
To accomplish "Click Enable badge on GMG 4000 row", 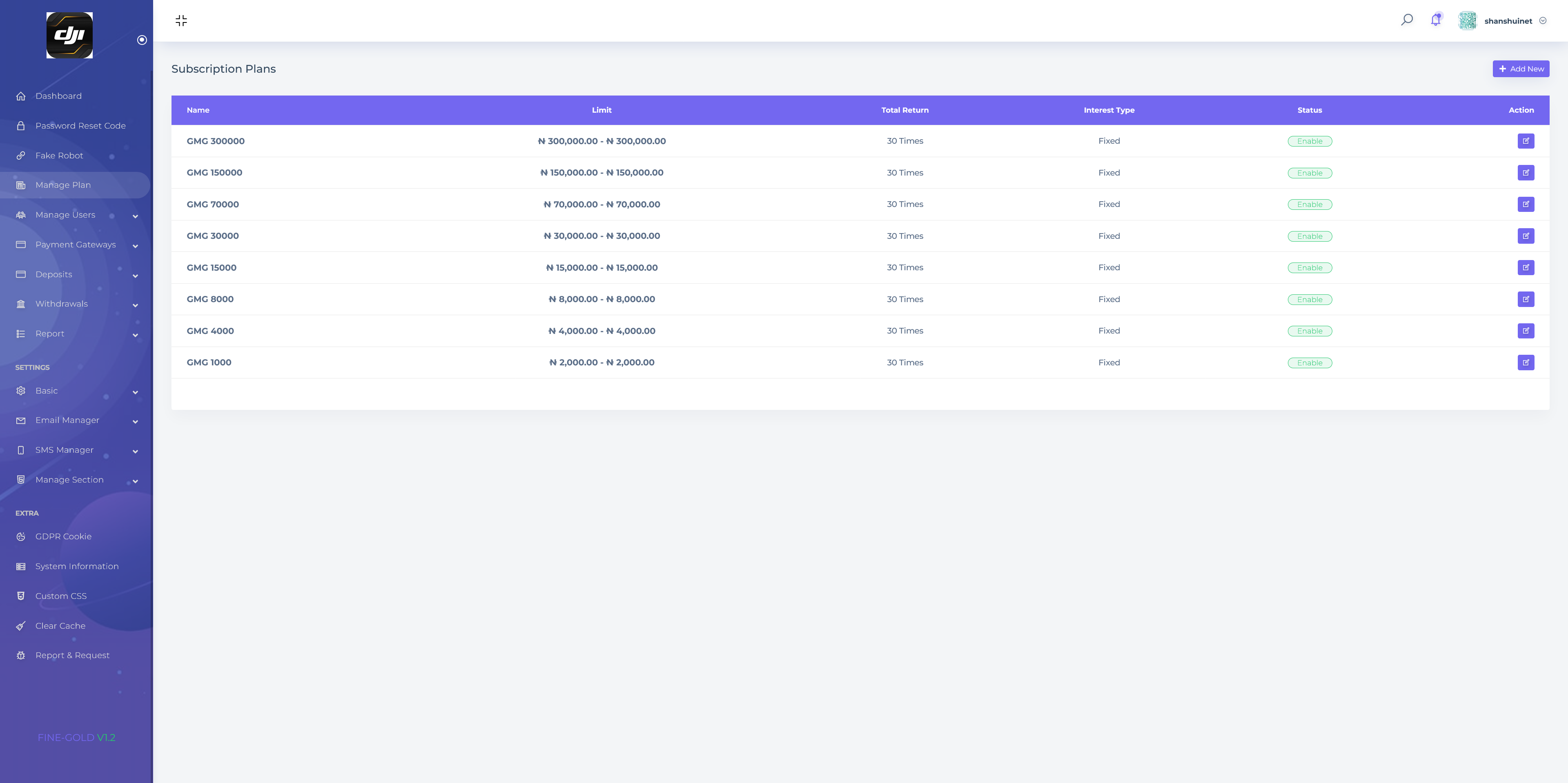I will [1309, 331].
